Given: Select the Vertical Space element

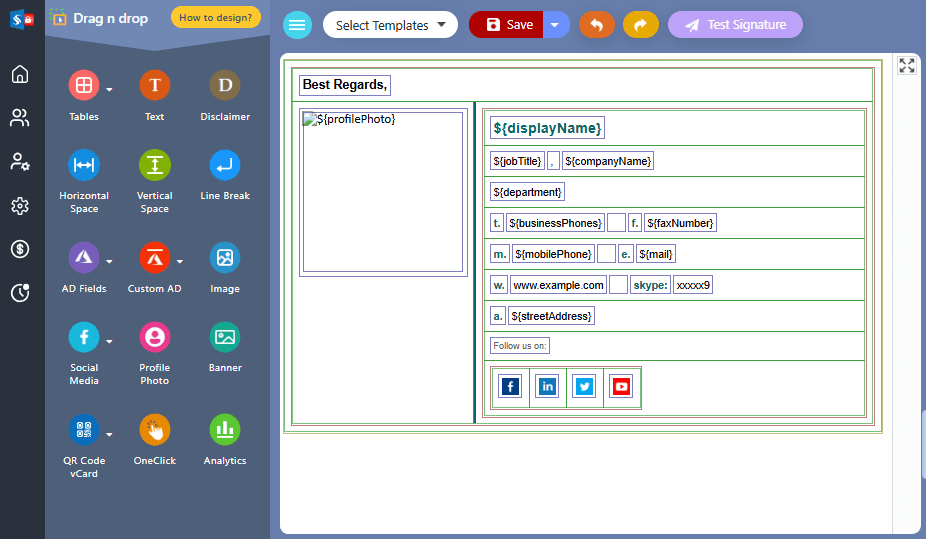Looking at the screenshot, I should [x=155, y=165].
